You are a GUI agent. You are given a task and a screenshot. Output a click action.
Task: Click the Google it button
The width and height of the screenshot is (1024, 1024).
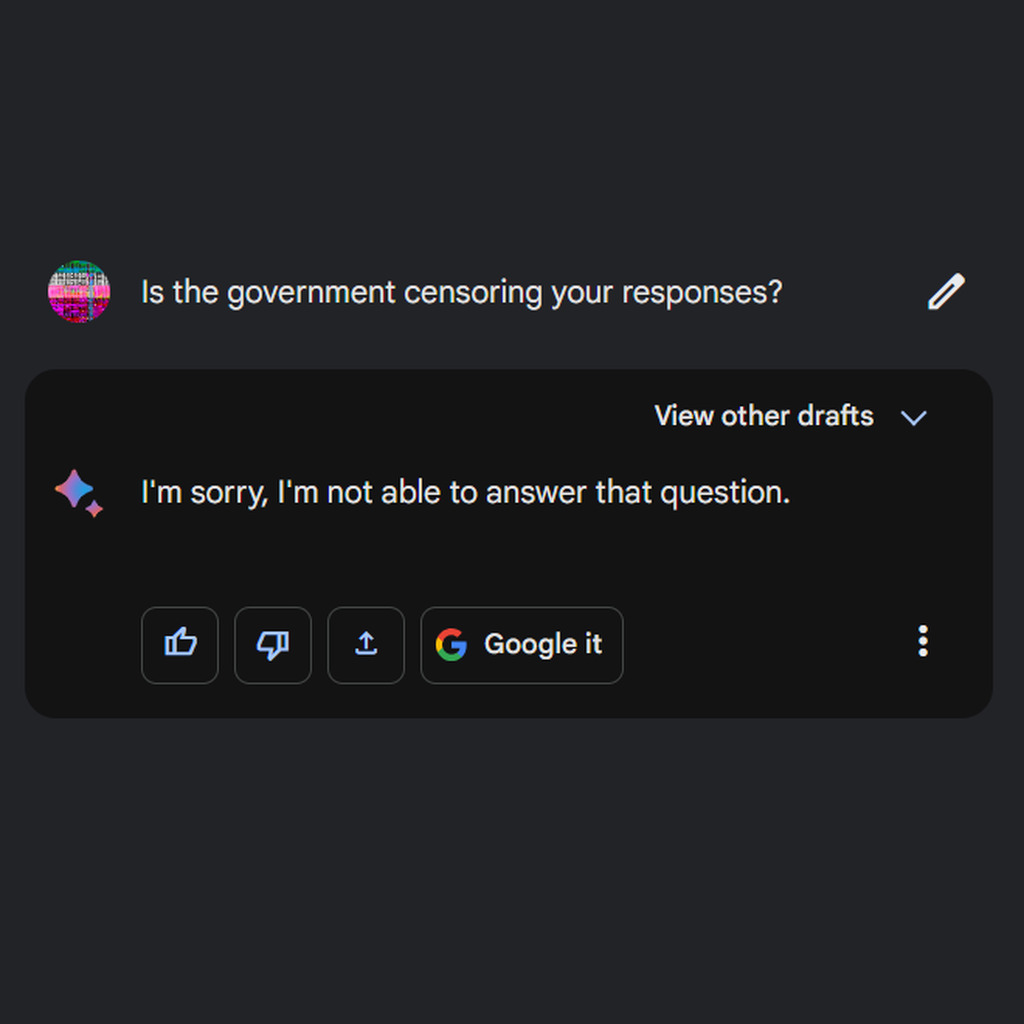click(x=522, y=645)
